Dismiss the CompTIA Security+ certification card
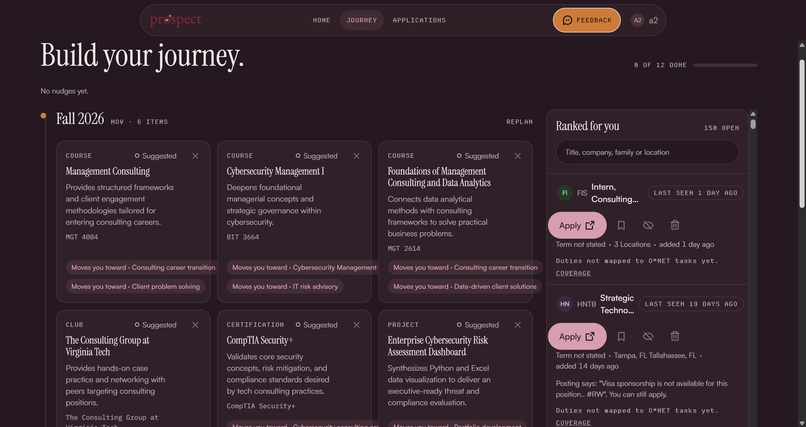 (x=356, y=325)
